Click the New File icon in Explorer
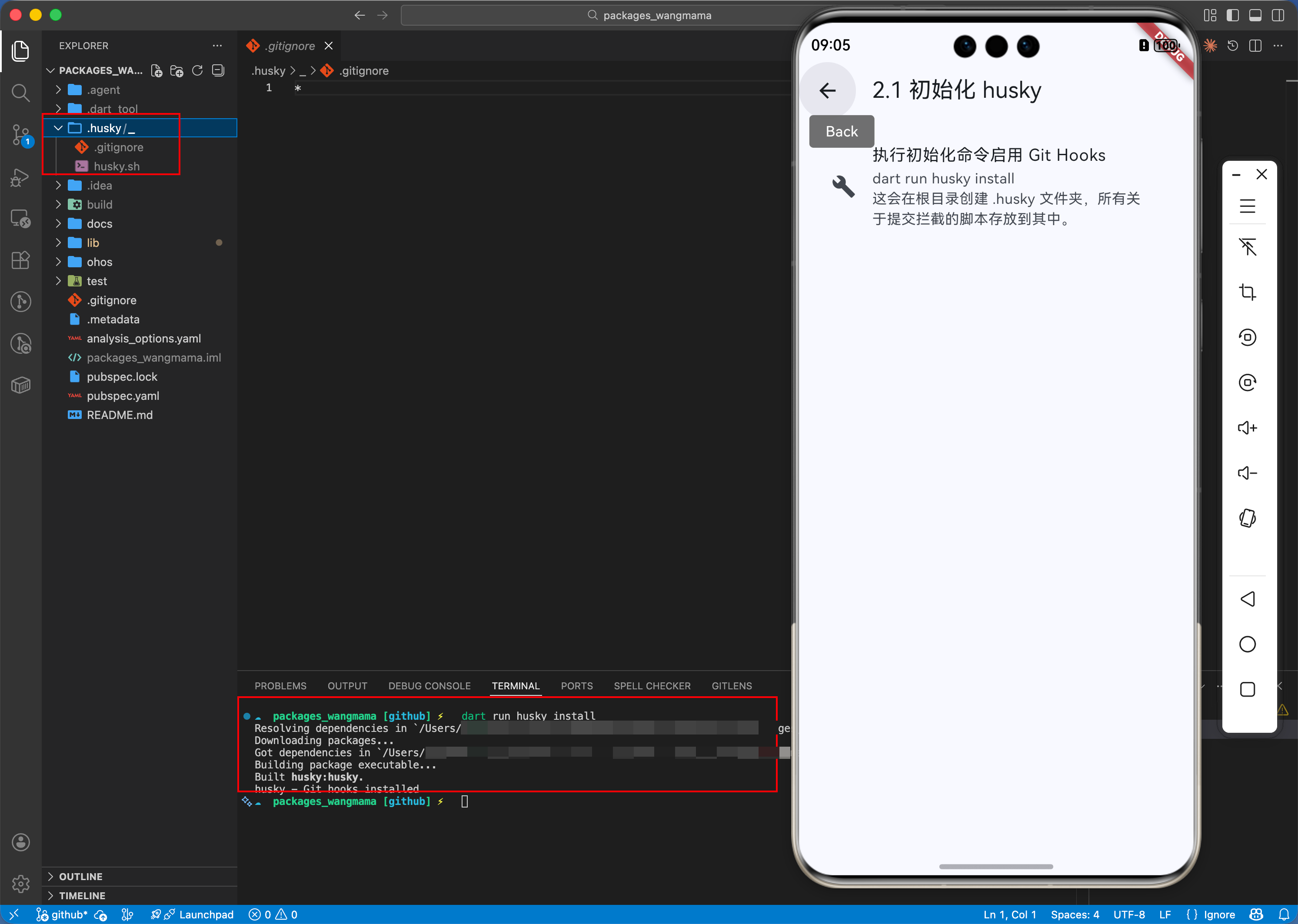This screenshot has height=924, width=1298. point(156,70)
